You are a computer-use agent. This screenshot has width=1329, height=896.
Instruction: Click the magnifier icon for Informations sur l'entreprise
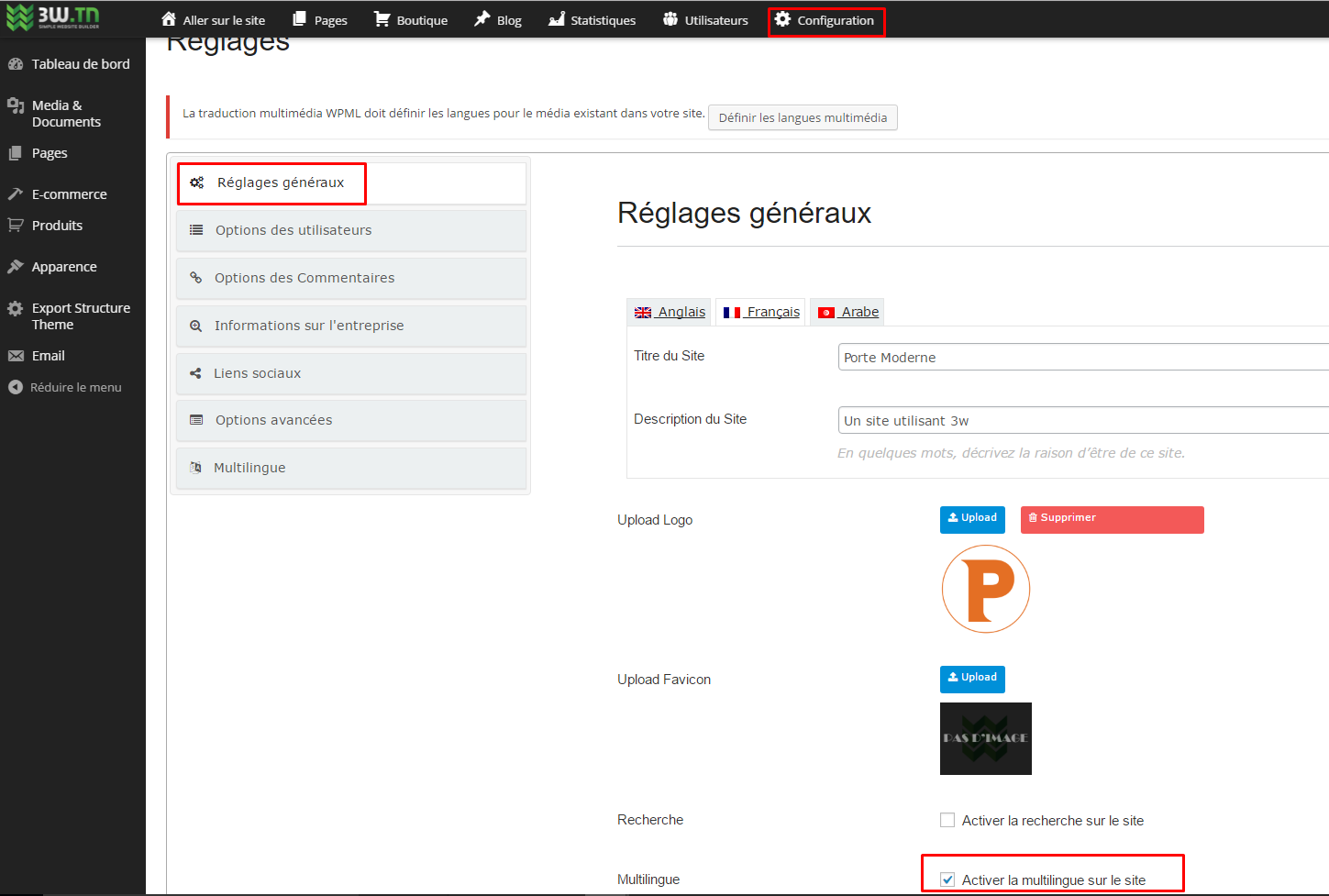[195, 326]
